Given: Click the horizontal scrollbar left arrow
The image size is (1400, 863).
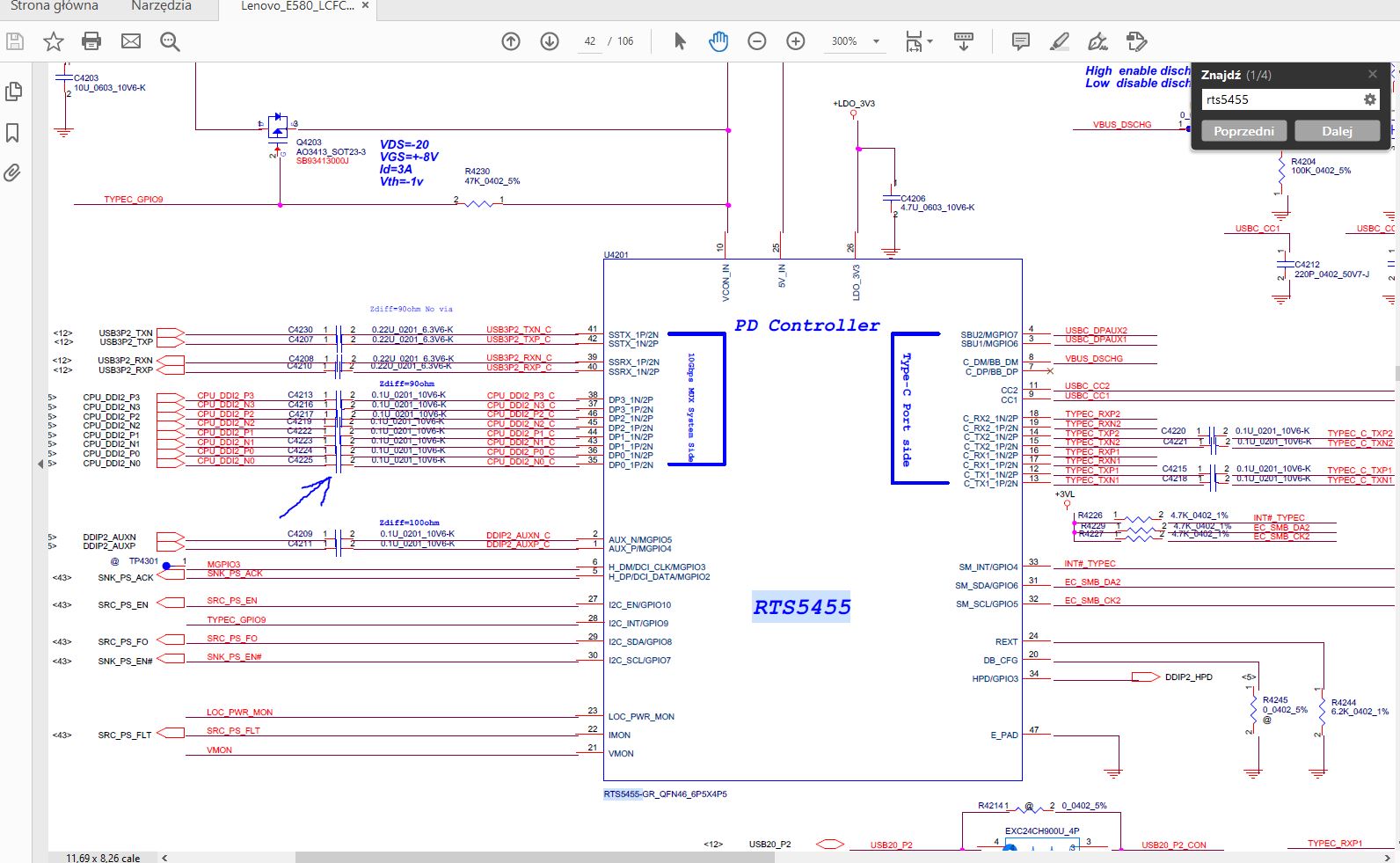Looking at the screenshot, I should tap(164, 858).
